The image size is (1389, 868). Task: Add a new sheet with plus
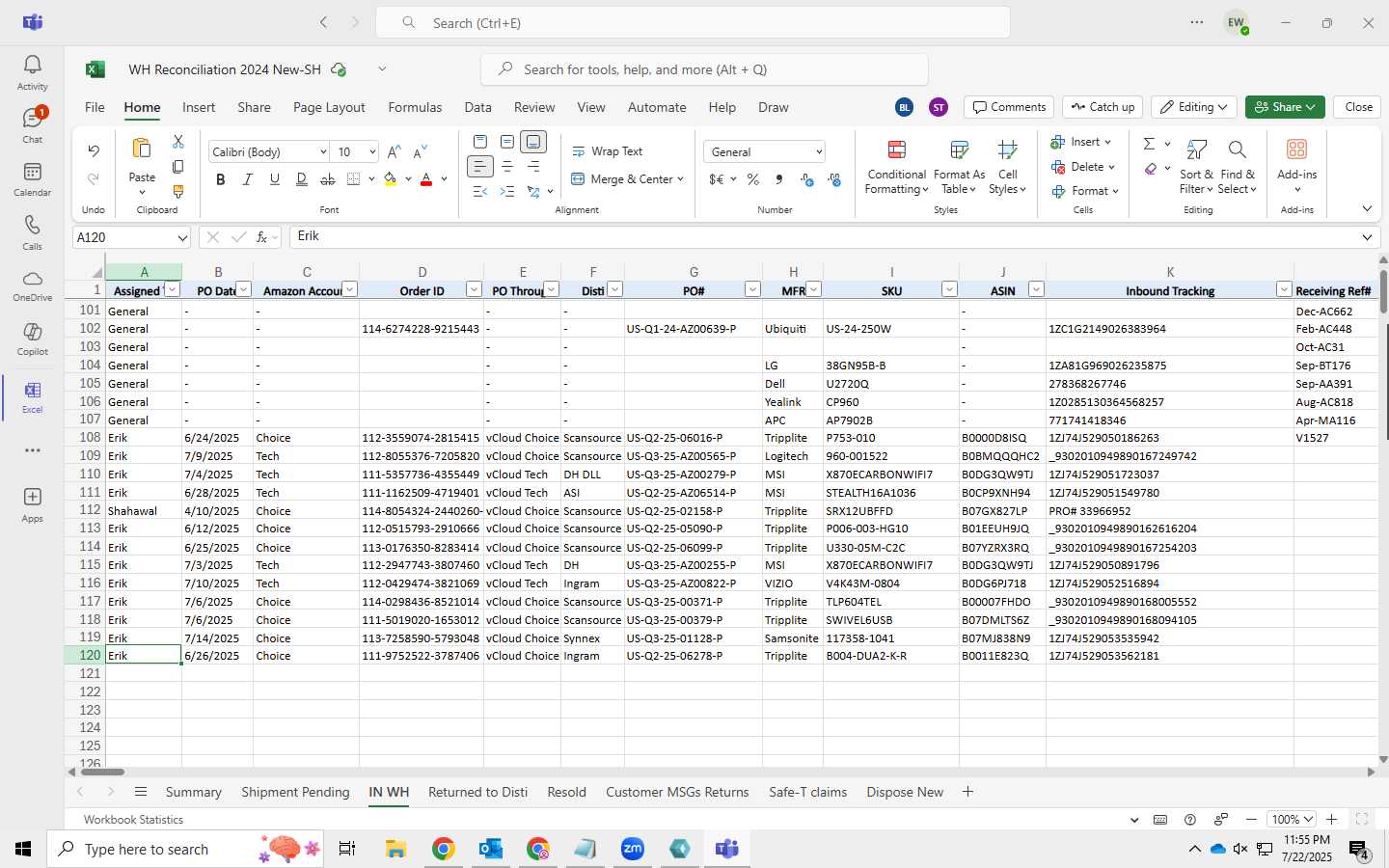[x=967, y=792]
